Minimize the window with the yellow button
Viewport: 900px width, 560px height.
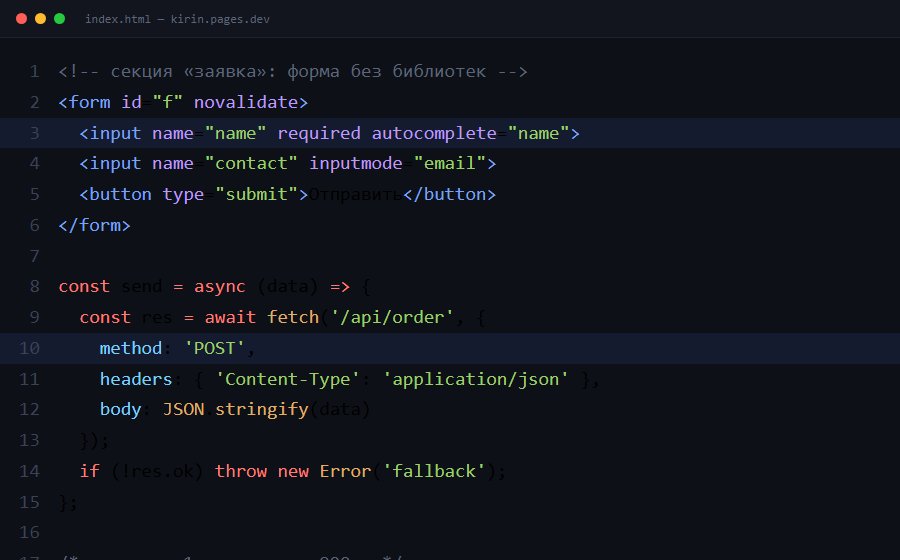40,18
